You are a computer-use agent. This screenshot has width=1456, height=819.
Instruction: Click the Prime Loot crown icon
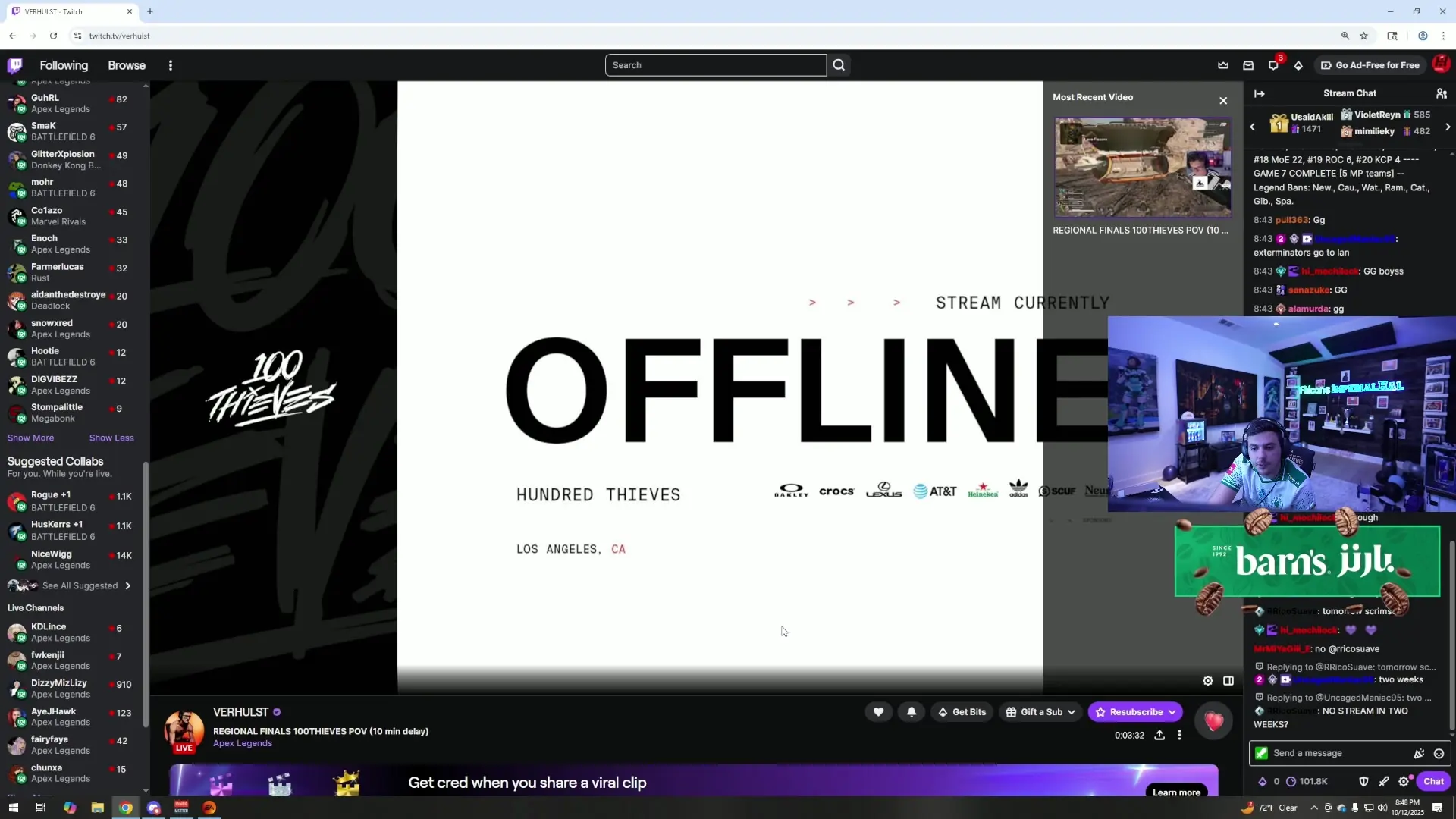1223,65
